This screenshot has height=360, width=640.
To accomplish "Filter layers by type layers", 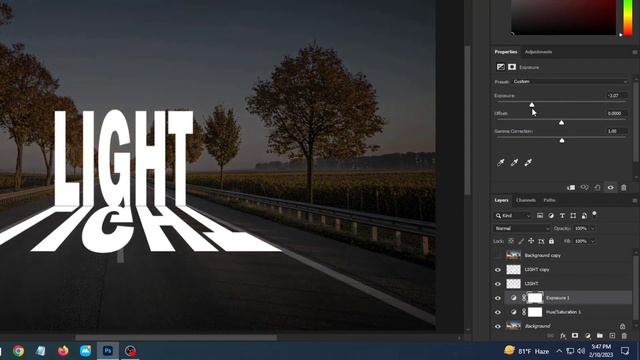I will (x=562, y=216).
